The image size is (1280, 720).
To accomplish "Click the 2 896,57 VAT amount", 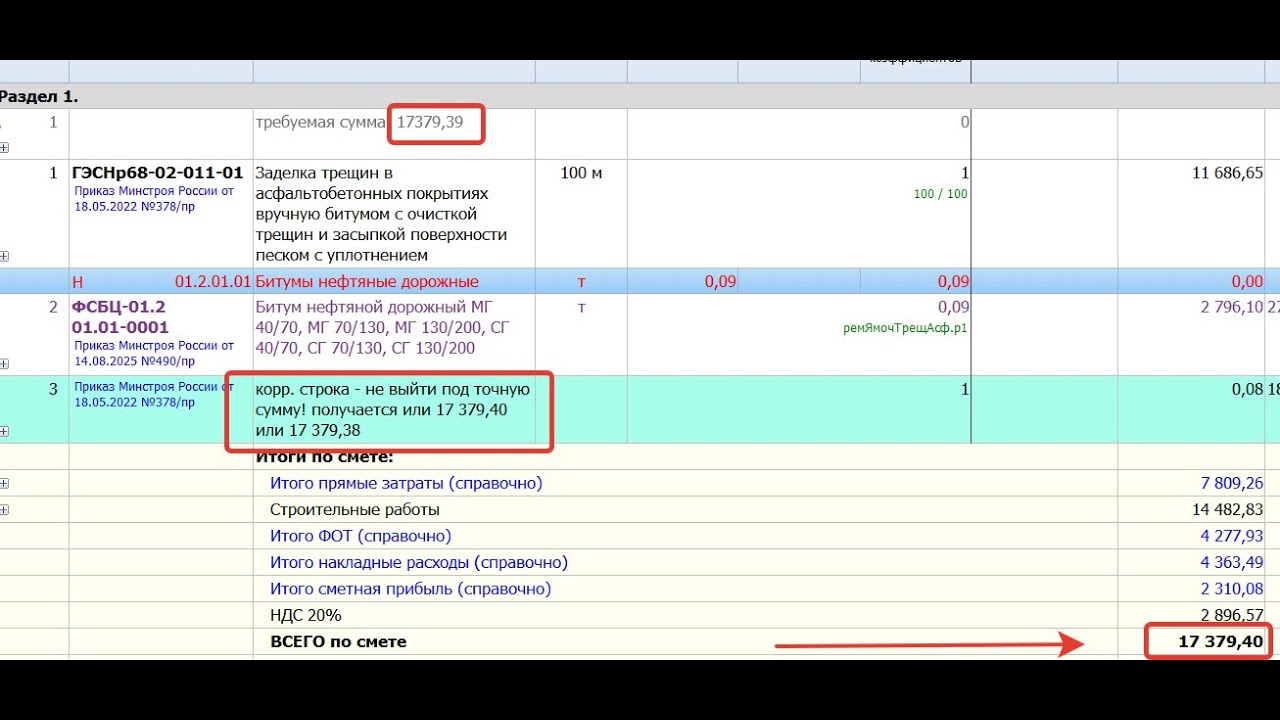I will pyautogui.click(x=1232, y=615).
